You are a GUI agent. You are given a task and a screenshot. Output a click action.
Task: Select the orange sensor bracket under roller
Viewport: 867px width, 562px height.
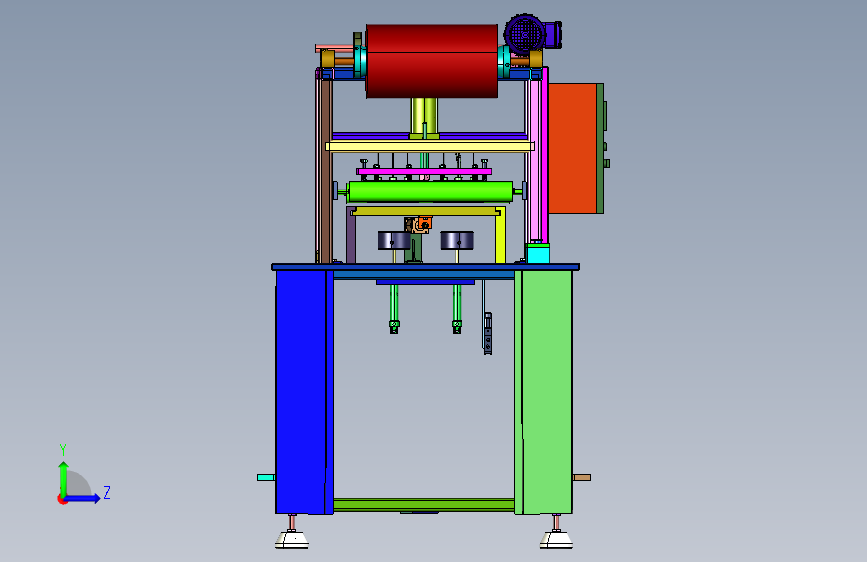(x=424, y=223)
